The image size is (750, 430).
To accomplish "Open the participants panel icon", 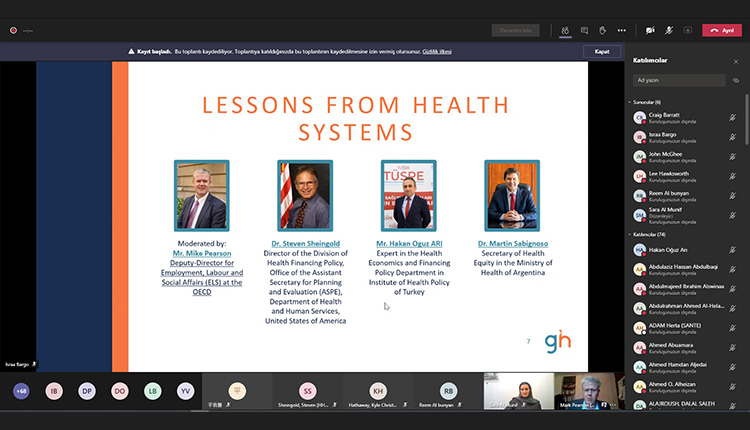I will [566, 30].
